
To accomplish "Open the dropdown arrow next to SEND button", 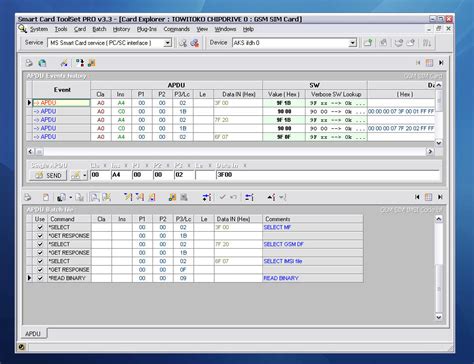I will (85, 175).
